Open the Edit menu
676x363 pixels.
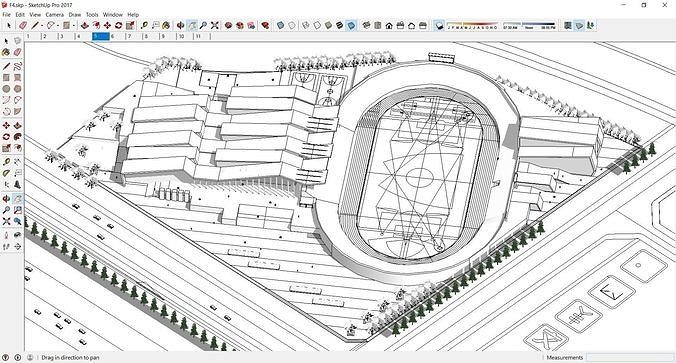click(x=20, y=14)
